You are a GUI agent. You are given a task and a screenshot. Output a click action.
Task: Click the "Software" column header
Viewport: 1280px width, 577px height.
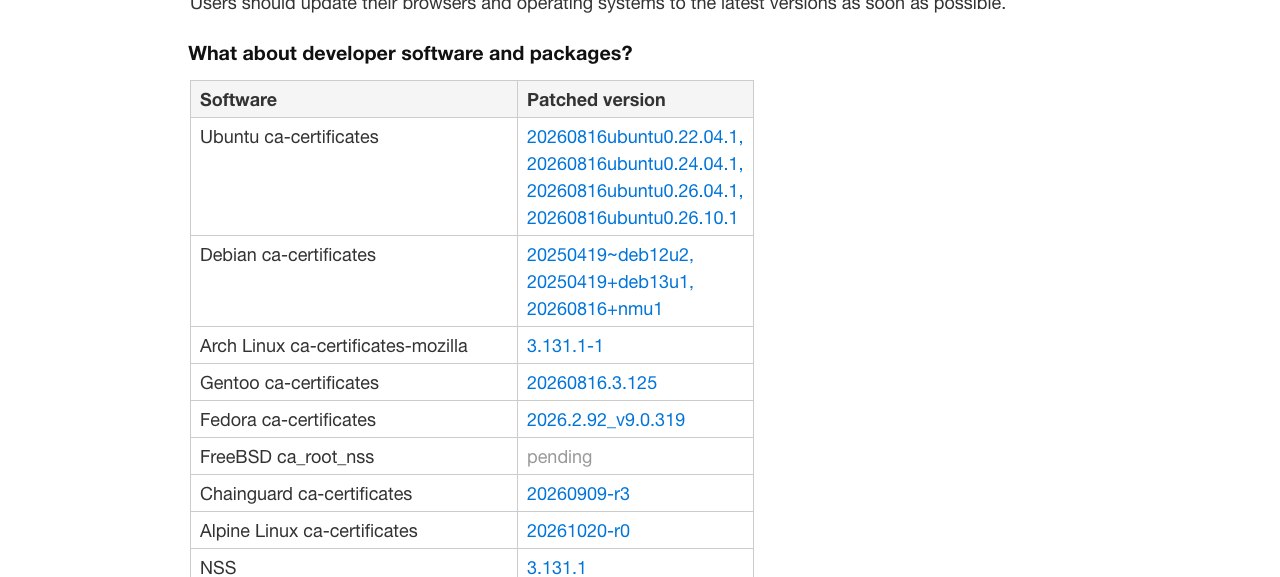pos(354,100)
